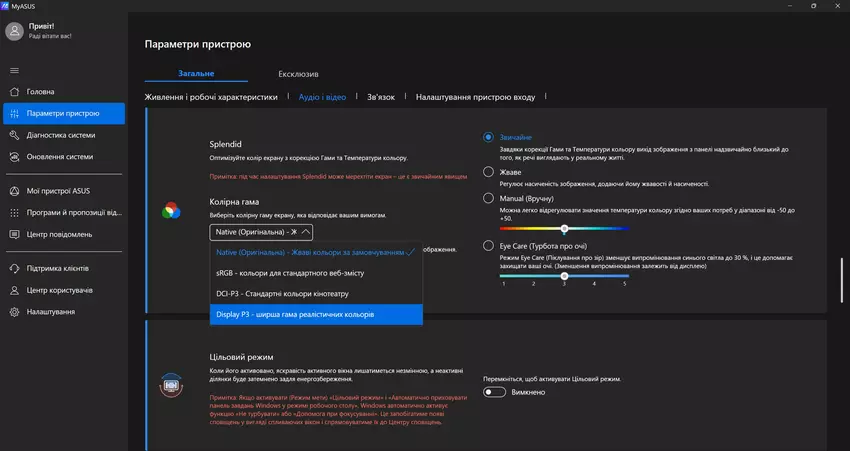850x451 pixels.
Task: Select the Звичайне radio button
Action: pos(488,137)
